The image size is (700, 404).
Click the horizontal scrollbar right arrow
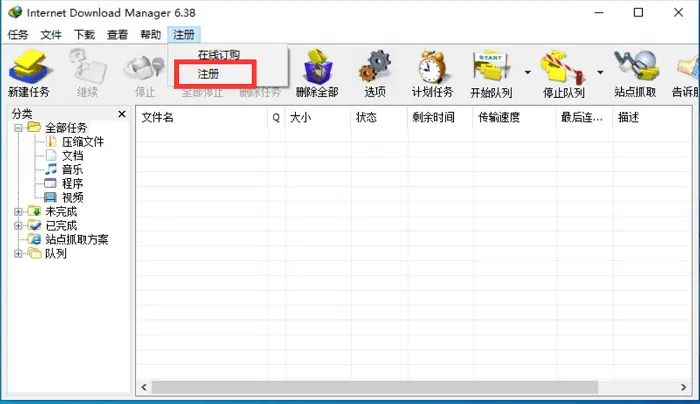[683, 387]
